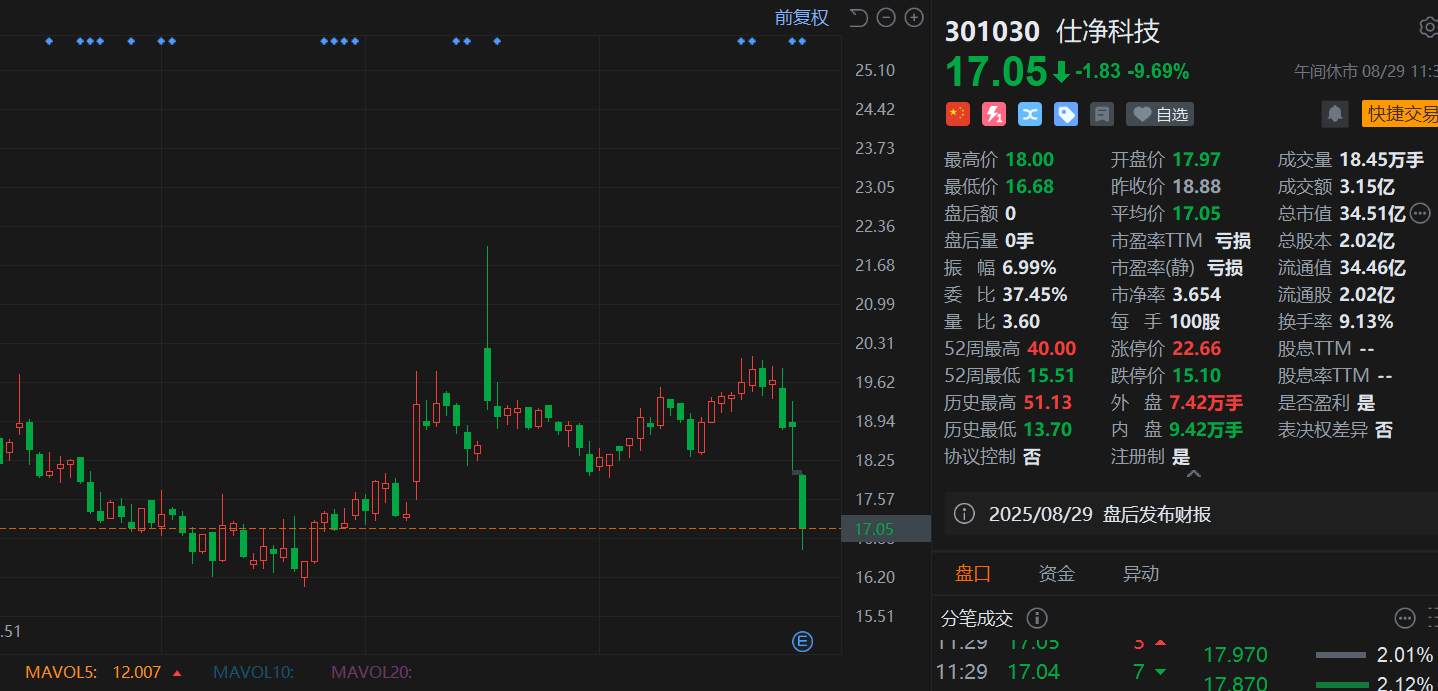Click the 17.970 order book price
This screenshot has width=1438, height=691.
click(1235, 655)
